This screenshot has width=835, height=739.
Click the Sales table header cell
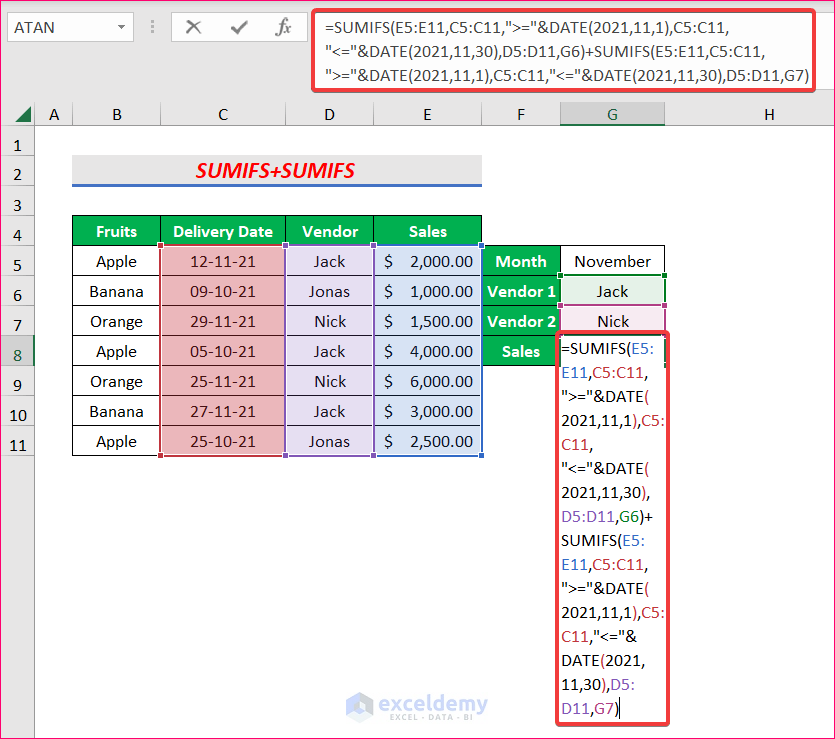tap(428, 231)
